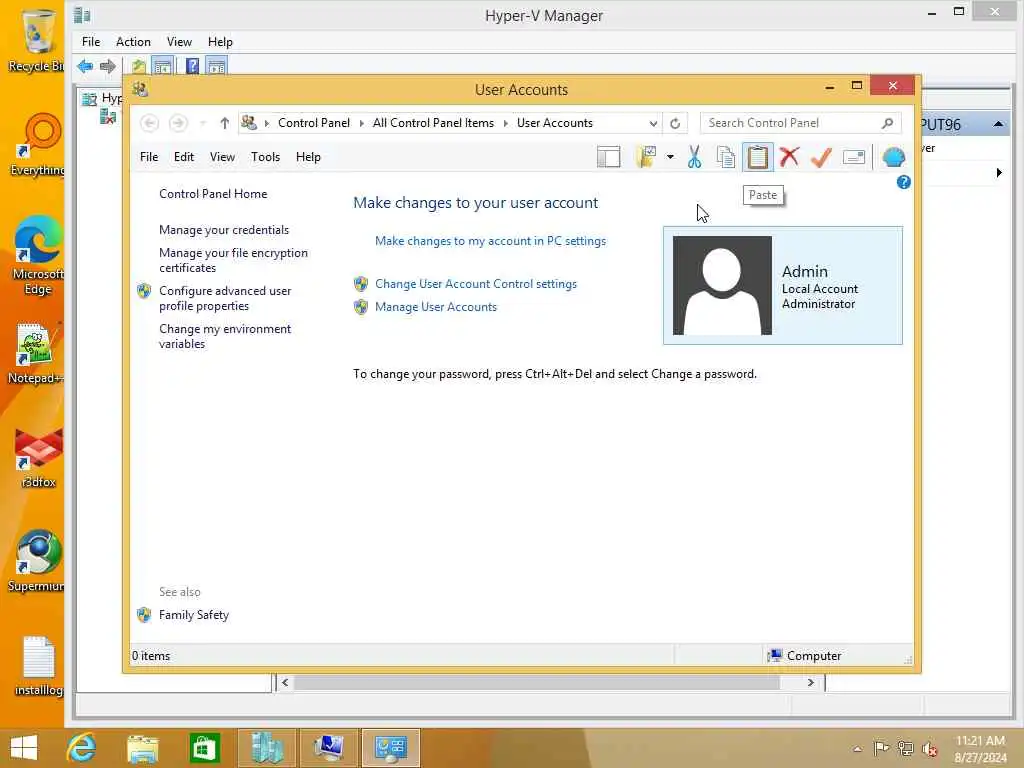Open Manage User Accounts link

pos(436,307)
